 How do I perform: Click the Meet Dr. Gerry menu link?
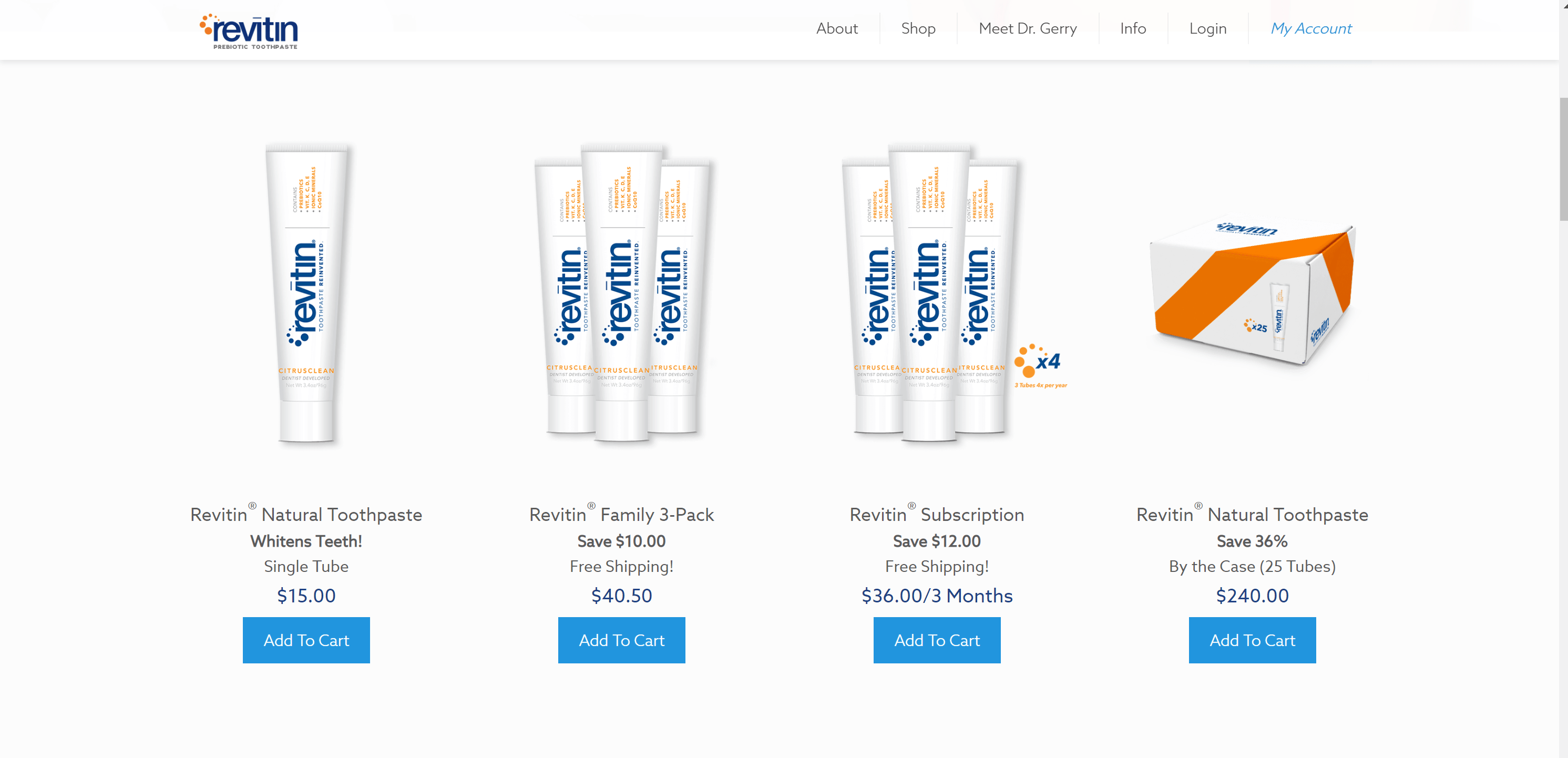point(1028,27)
